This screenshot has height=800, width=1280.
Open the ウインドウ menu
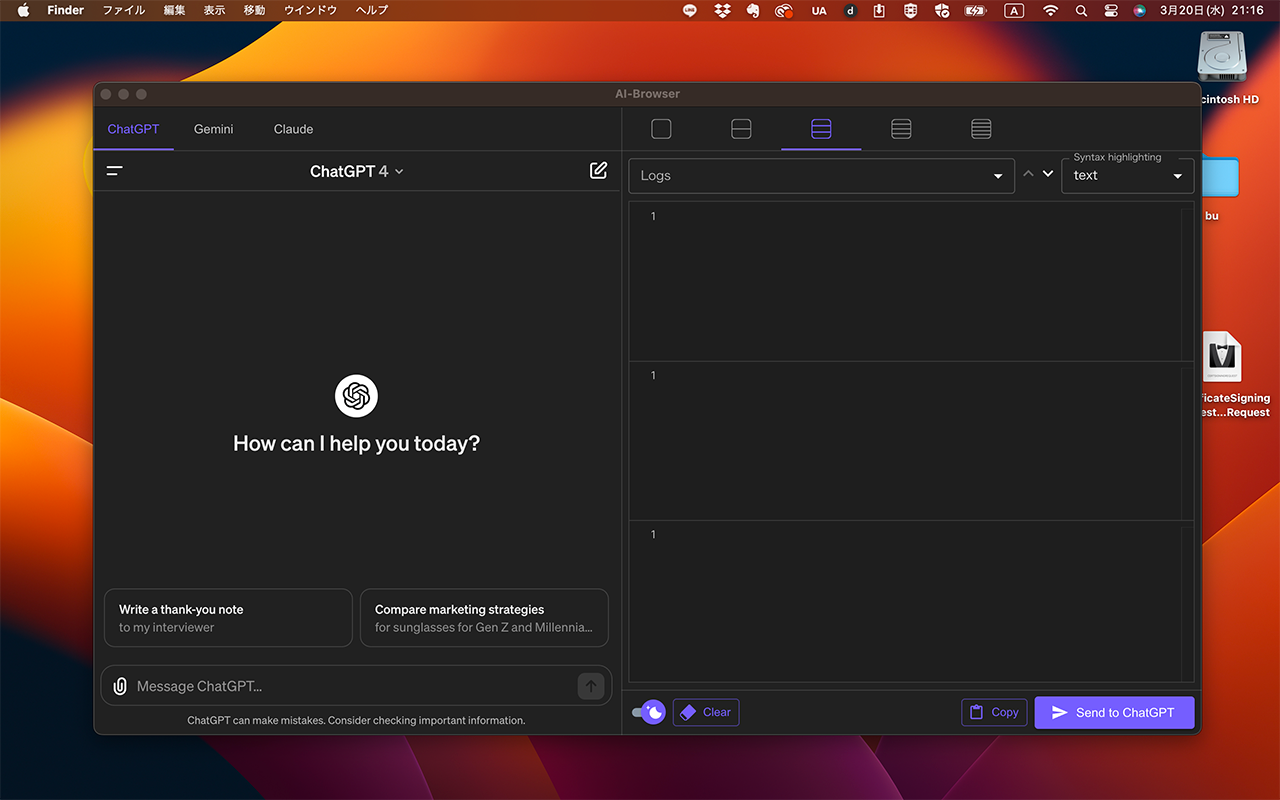click(310, 11)
